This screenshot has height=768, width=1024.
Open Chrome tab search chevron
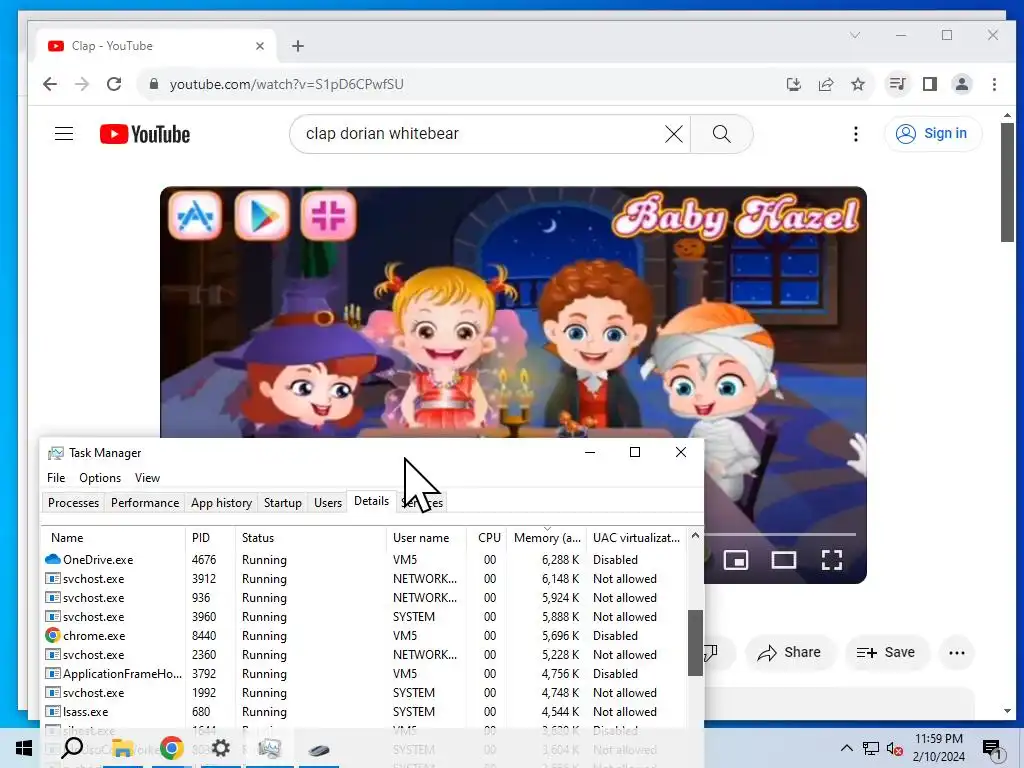(855, 35)
